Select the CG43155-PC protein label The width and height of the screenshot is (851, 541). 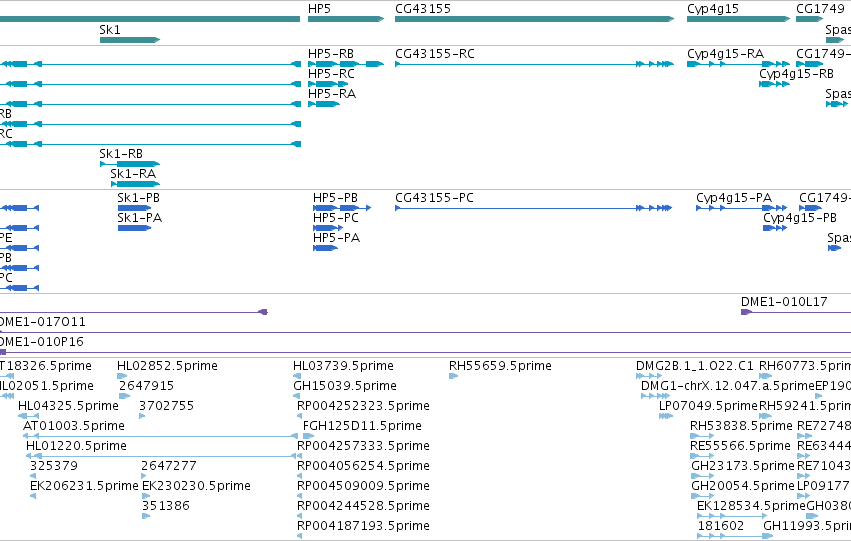click(x=434, y=198)
